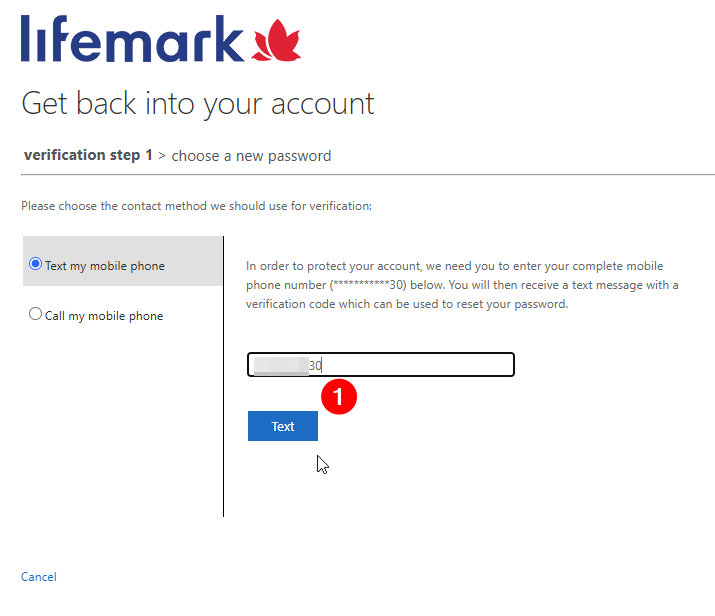
Task: Click the verification step 1 breadcrumb
Action: 88,155
